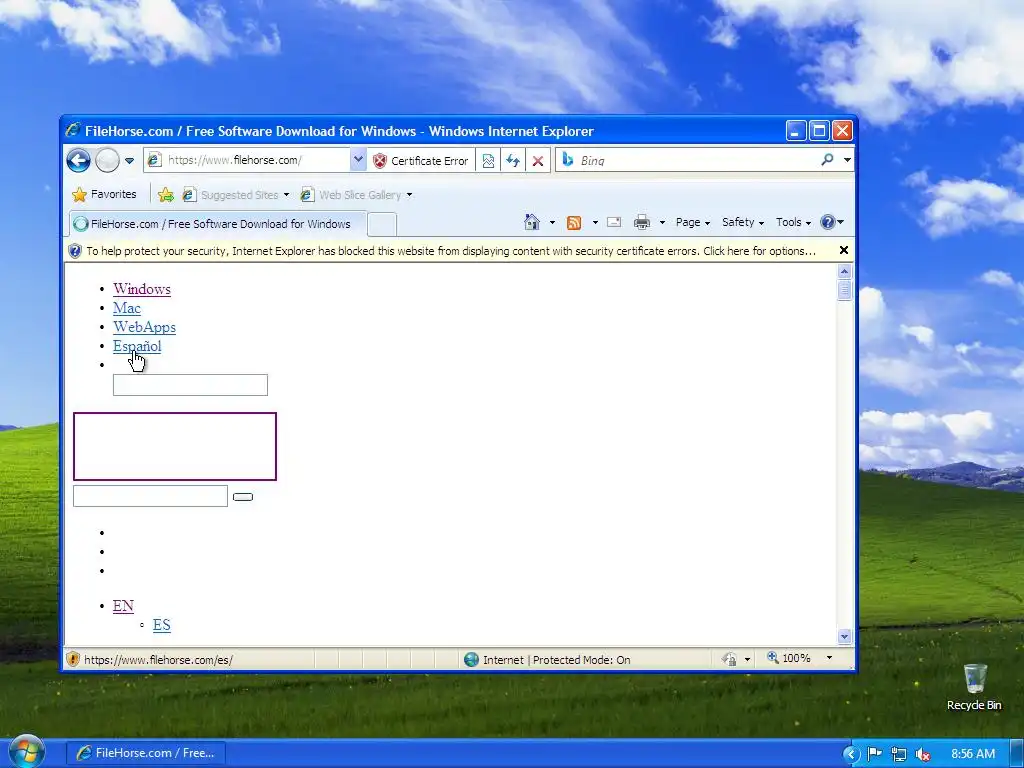Click the address bar URL field

tap(248, 160)
